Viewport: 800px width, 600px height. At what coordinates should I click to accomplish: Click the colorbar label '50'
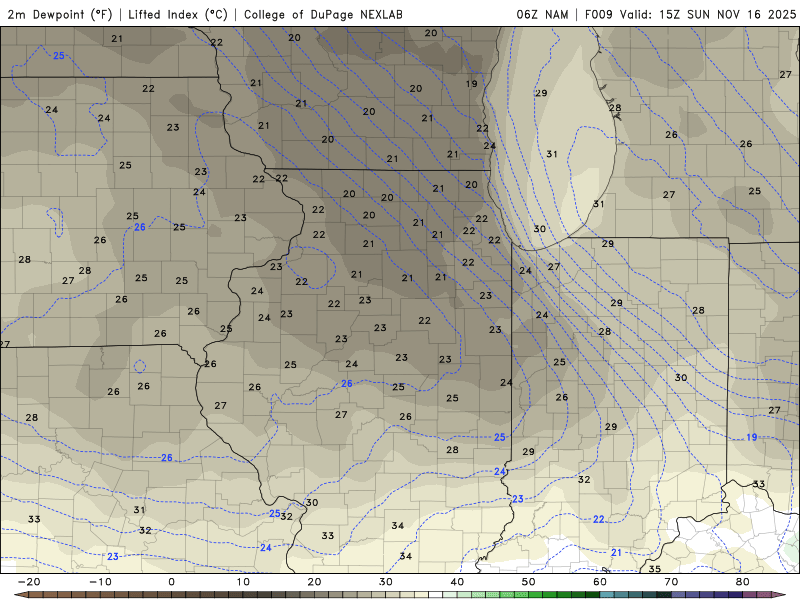(x=529, y=582)
